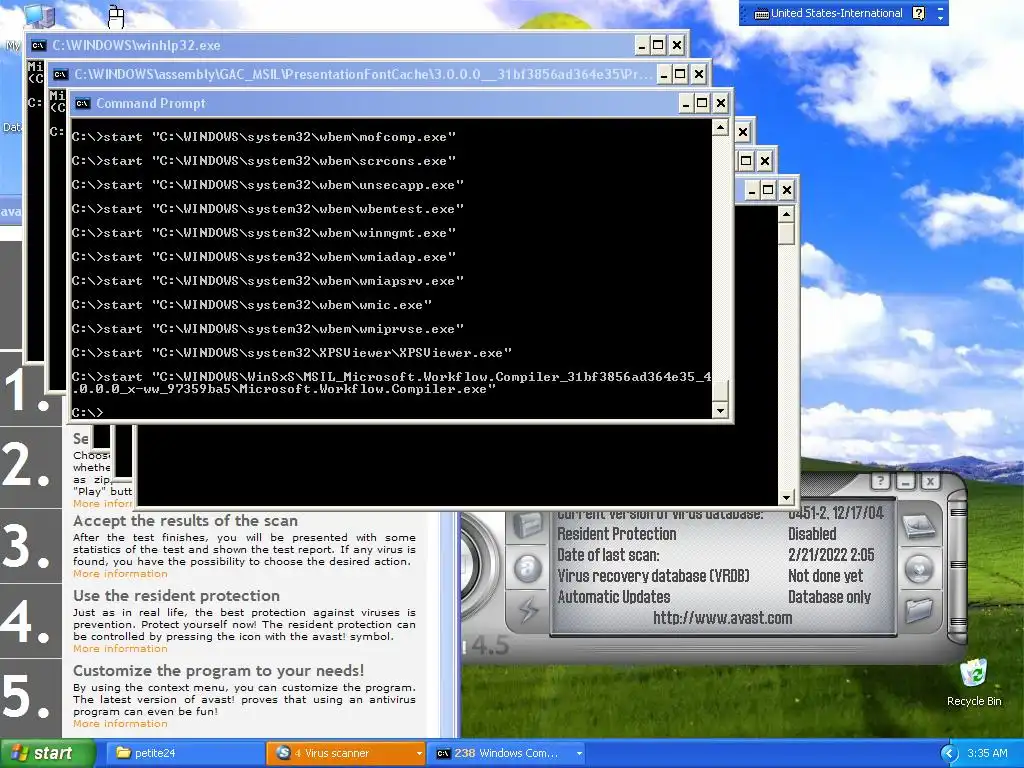Open the Recycle Bin desktop icon

click(x=974, y=682)
